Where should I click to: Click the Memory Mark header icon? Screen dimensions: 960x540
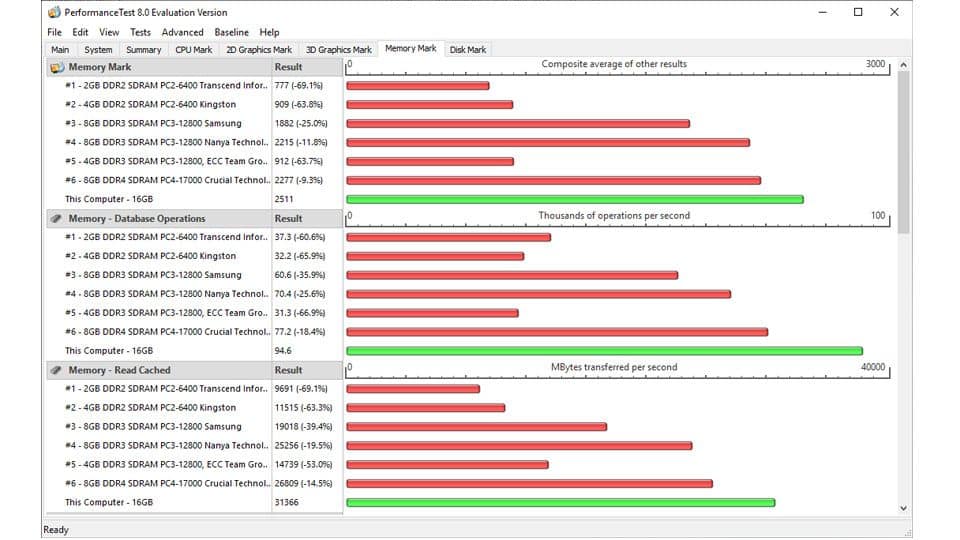pos(56,67)
